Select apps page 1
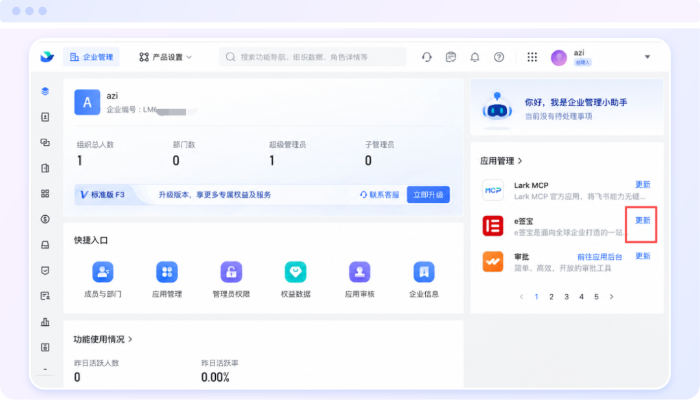 coord(536,296)
